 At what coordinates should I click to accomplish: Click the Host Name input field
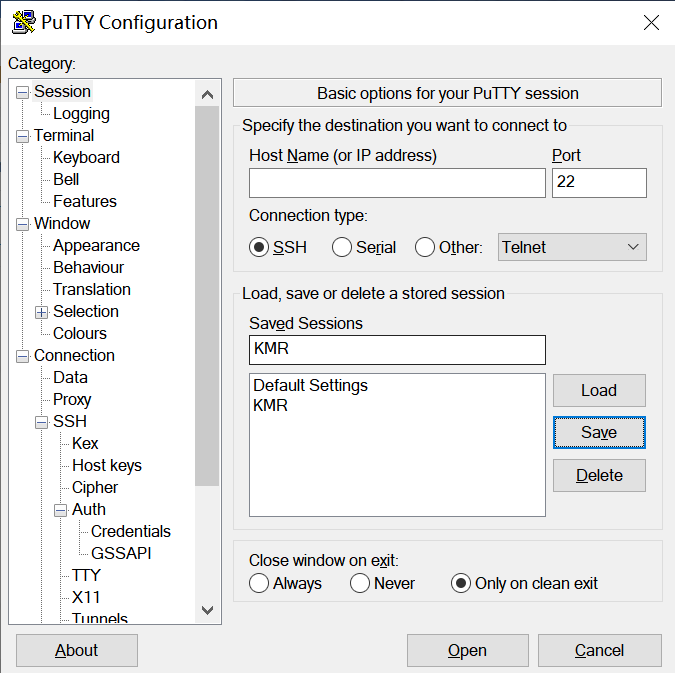397,183
